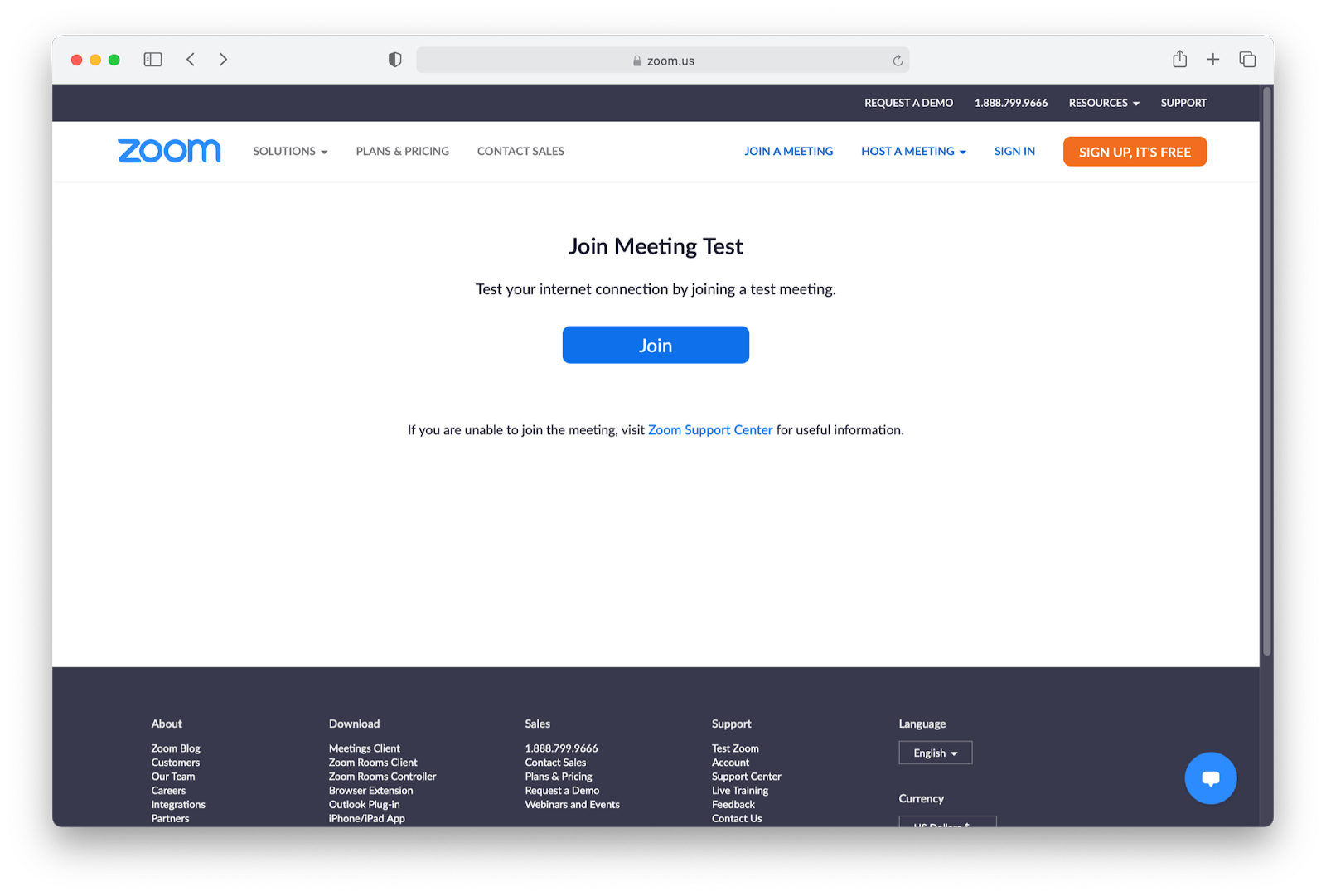Open the footer Contact Sales link
1326x896 pixels.
coord(555,763)
